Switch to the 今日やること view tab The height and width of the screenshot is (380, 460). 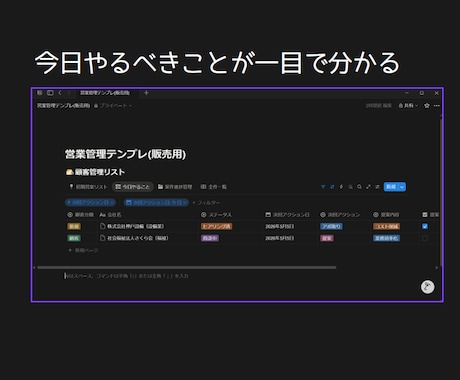pos(133,187)
